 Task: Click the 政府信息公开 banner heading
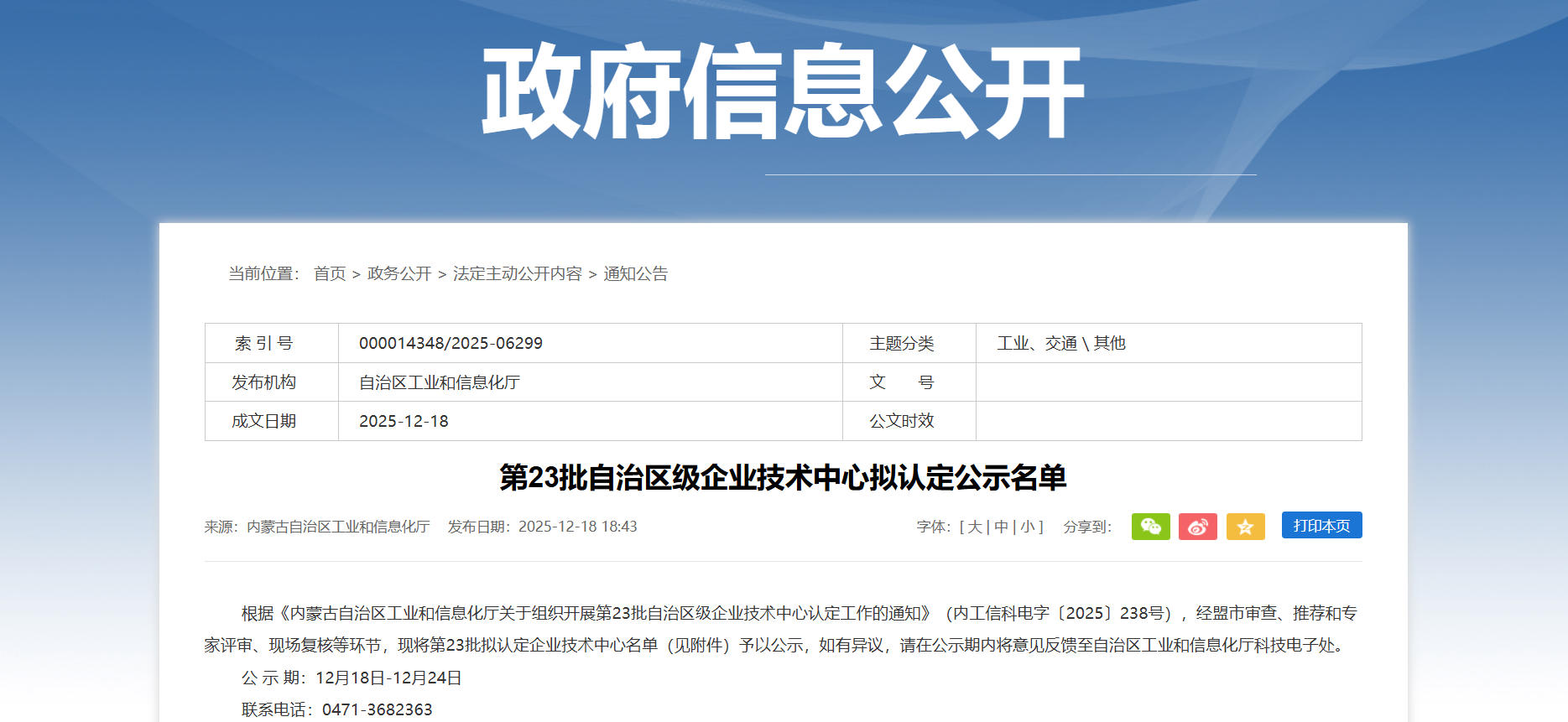783,91
